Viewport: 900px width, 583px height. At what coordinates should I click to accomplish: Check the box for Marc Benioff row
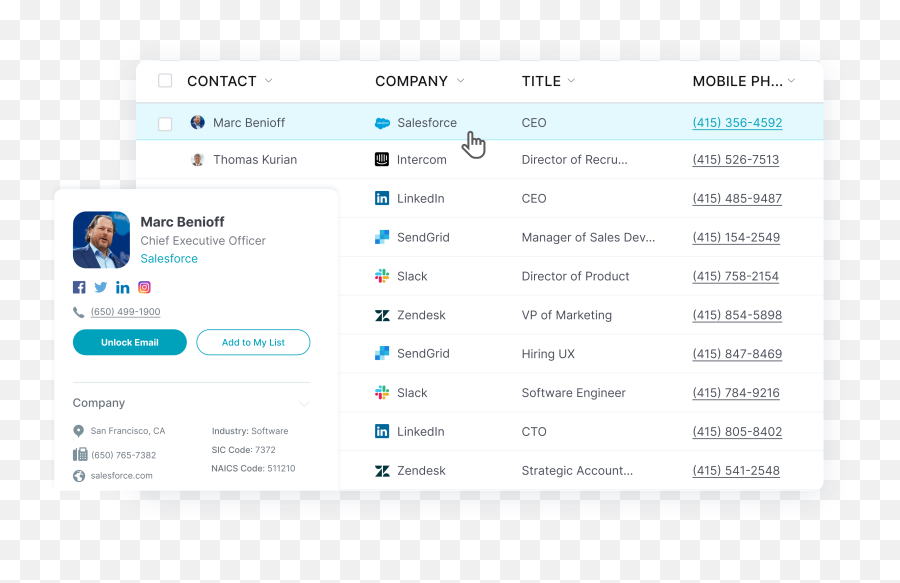[x=165, y=123]
